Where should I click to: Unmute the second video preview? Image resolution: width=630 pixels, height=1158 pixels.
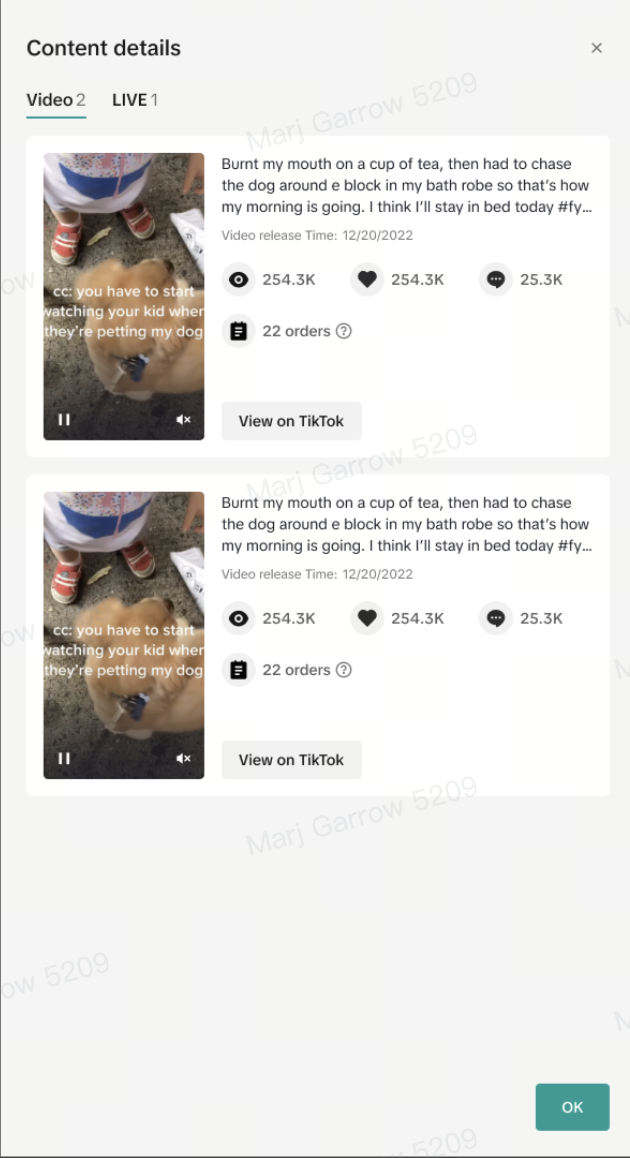click(x=183, y=758)
